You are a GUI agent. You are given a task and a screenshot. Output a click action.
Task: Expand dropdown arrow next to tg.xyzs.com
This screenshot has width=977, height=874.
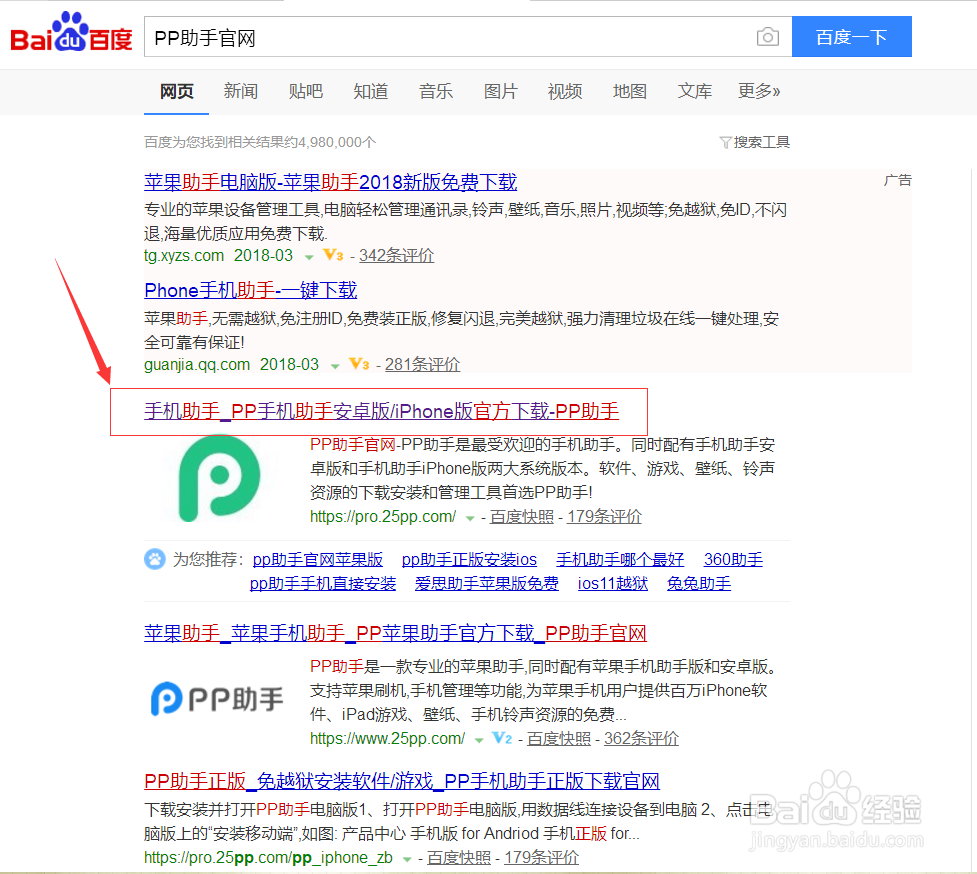click(x=308, y=257)
